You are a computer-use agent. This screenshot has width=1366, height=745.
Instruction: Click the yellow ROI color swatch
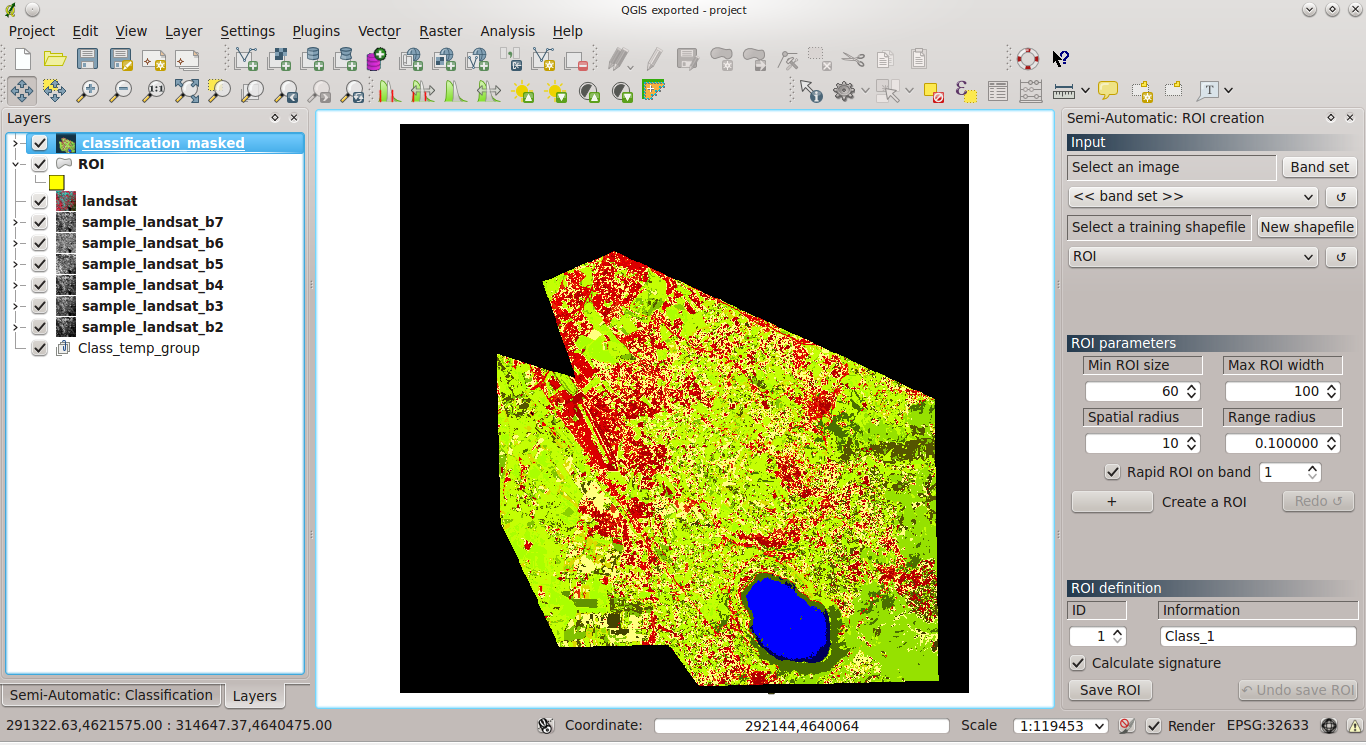[x=56, y=182]
